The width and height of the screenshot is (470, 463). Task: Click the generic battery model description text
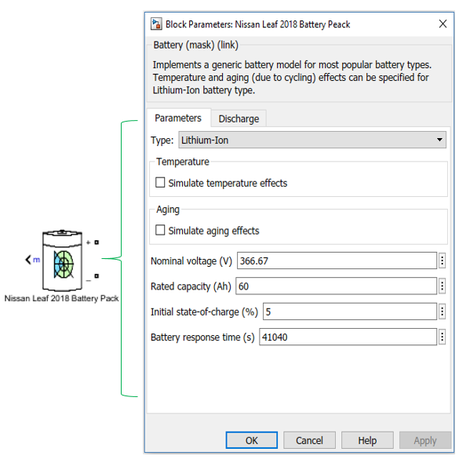[292, 77]
